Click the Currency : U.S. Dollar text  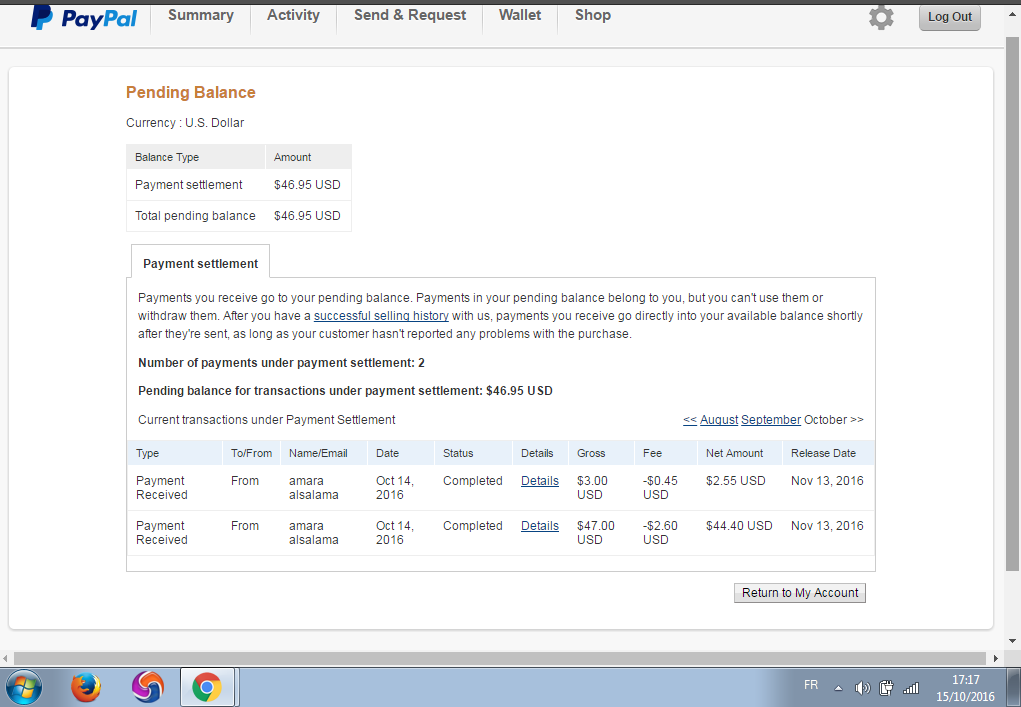185,122
